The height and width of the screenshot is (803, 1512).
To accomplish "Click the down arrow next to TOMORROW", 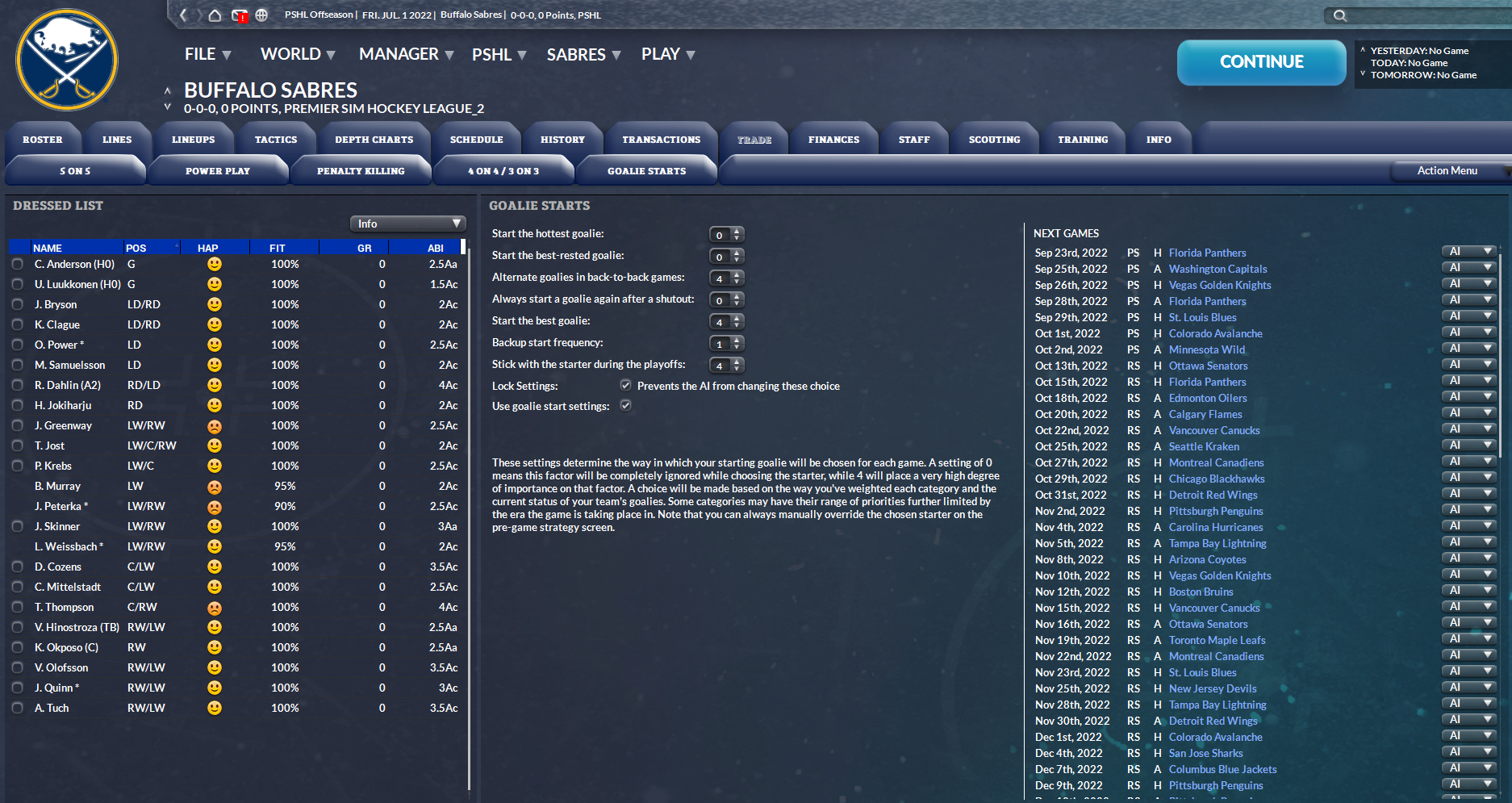I will (x=1363, y=74).
